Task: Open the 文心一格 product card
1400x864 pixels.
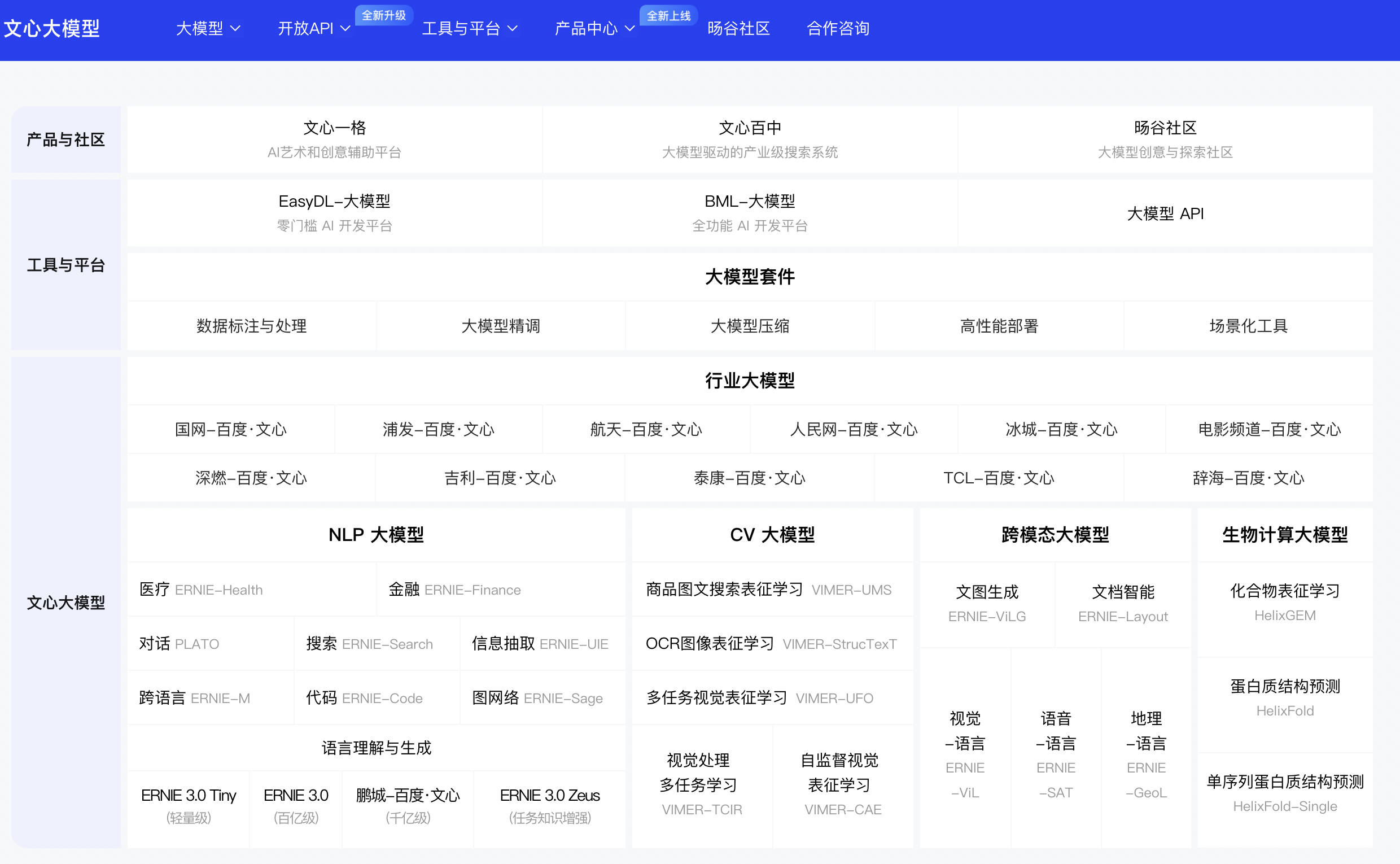Action: [x=334, y=139]
